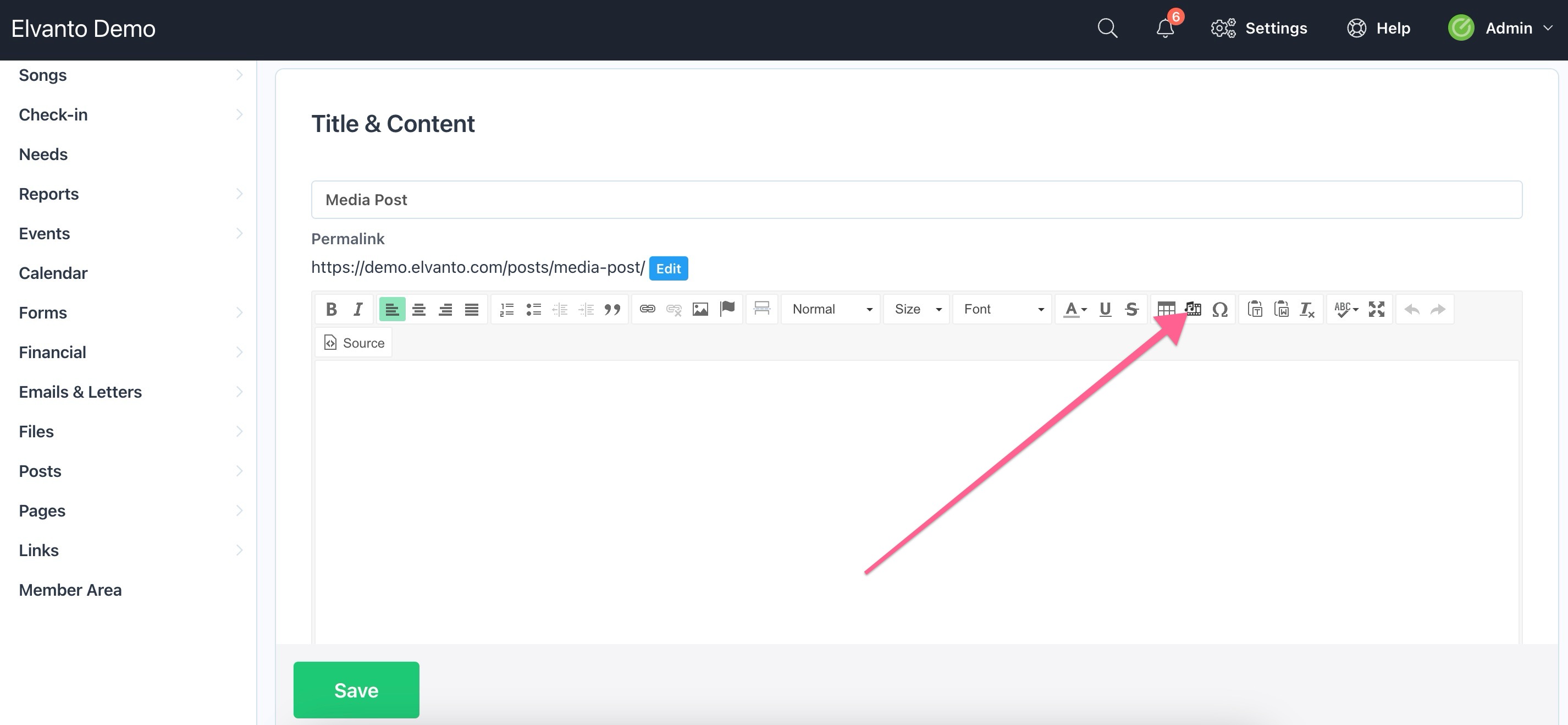
Task: Toggle bold formatting
Action: [x=331, y=309]
